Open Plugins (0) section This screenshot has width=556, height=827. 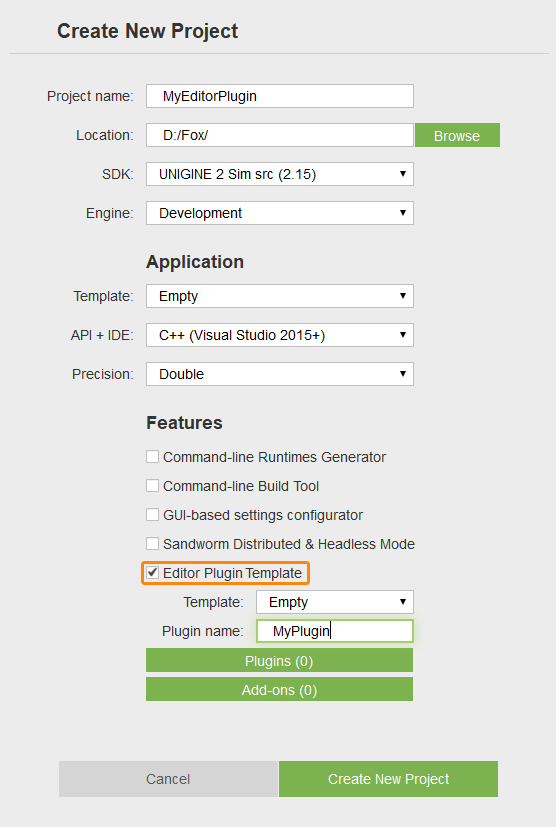click(x=280, y=660)
